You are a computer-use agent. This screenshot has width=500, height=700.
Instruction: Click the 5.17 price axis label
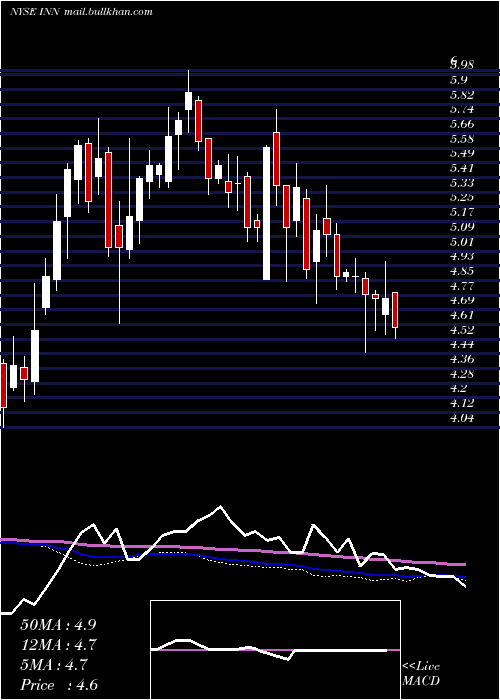(462, 212)
